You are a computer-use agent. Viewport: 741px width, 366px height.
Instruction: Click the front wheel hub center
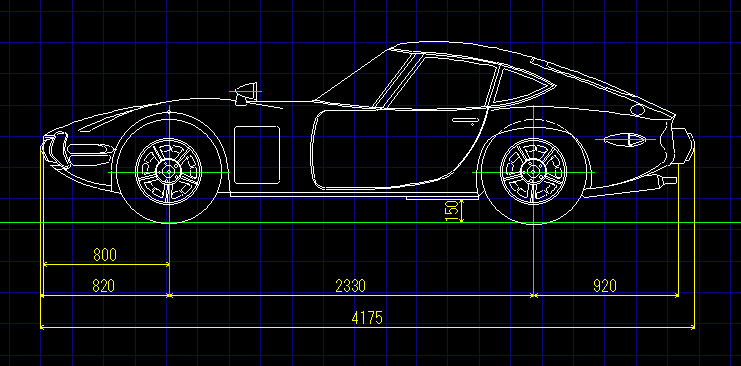pyautogui.click(x=169, y=172)
